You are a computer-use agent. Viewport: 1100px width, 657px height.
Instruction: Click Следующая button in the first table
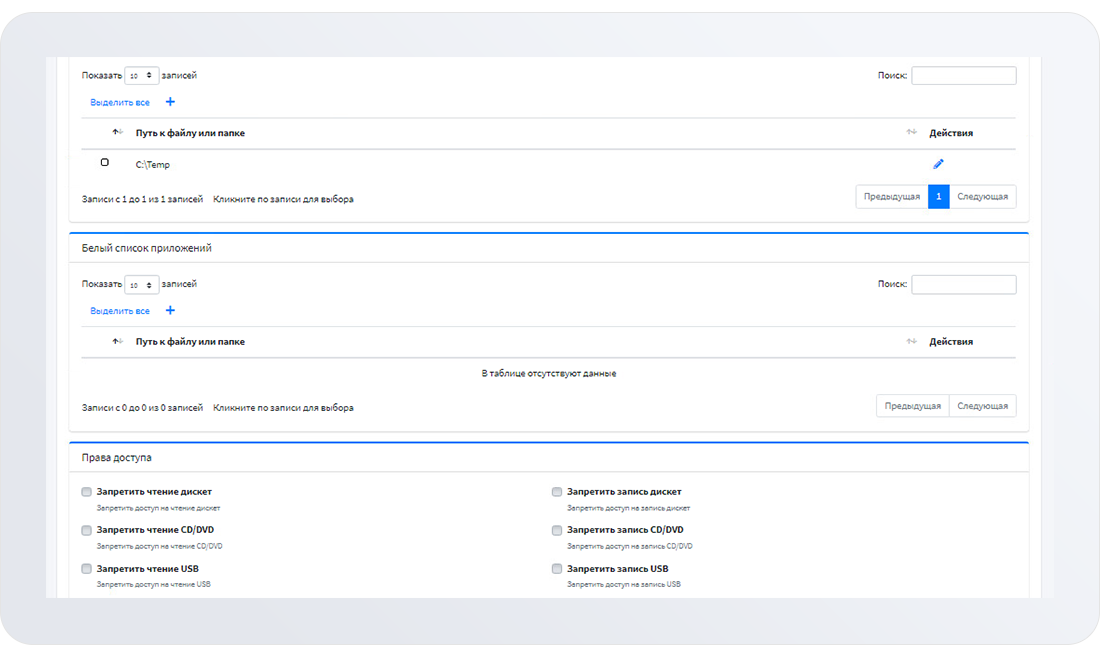pos(983,197)
